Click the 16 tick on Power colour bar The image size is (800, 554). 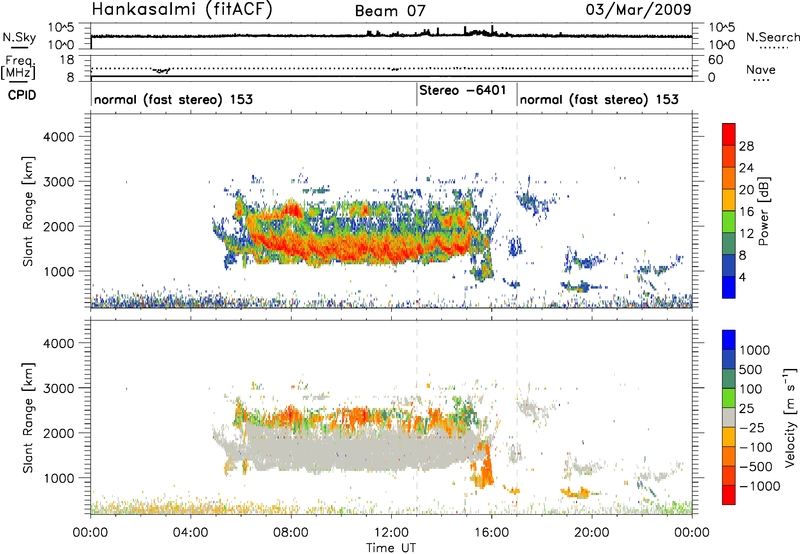coord(746,212)
